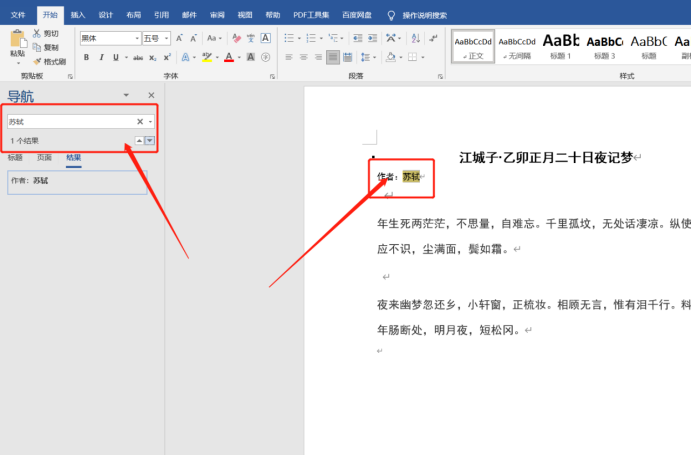
Task: Switch to the 插入 ribbon tab
Action: click(x=78, y=15)
